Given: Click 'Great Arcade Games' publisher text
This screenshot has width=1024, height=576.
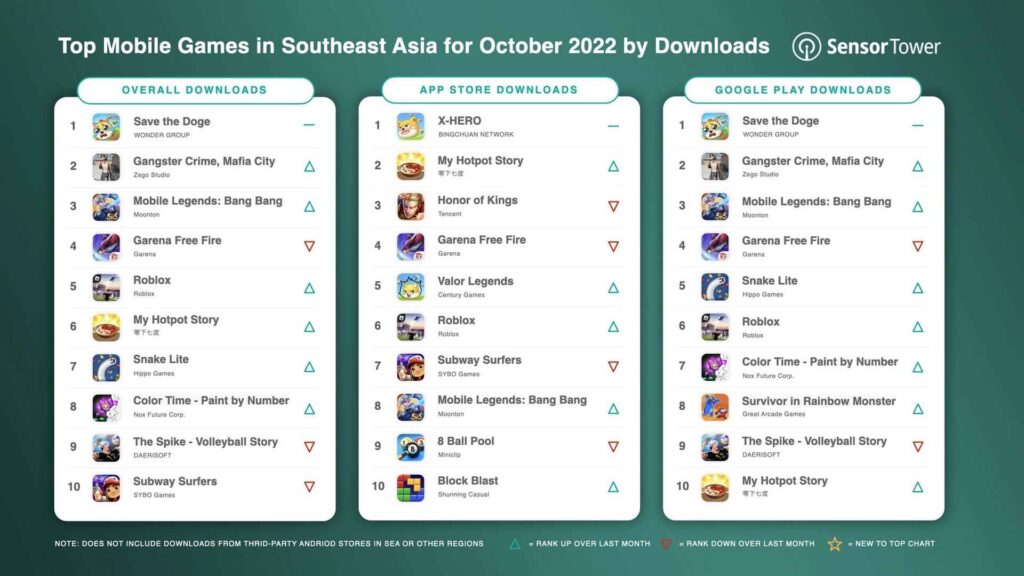Looking at the screenshot, I should coord(774,414).
